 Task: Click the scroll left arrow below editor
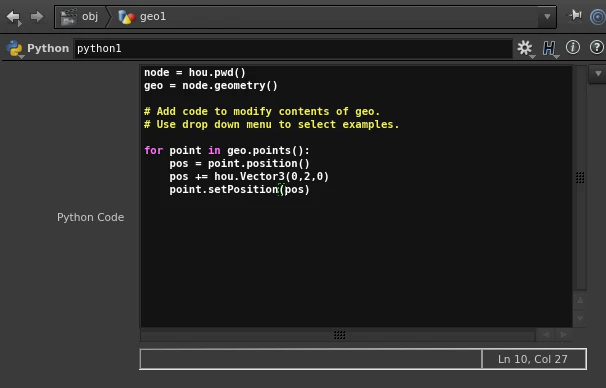[545, 335]
